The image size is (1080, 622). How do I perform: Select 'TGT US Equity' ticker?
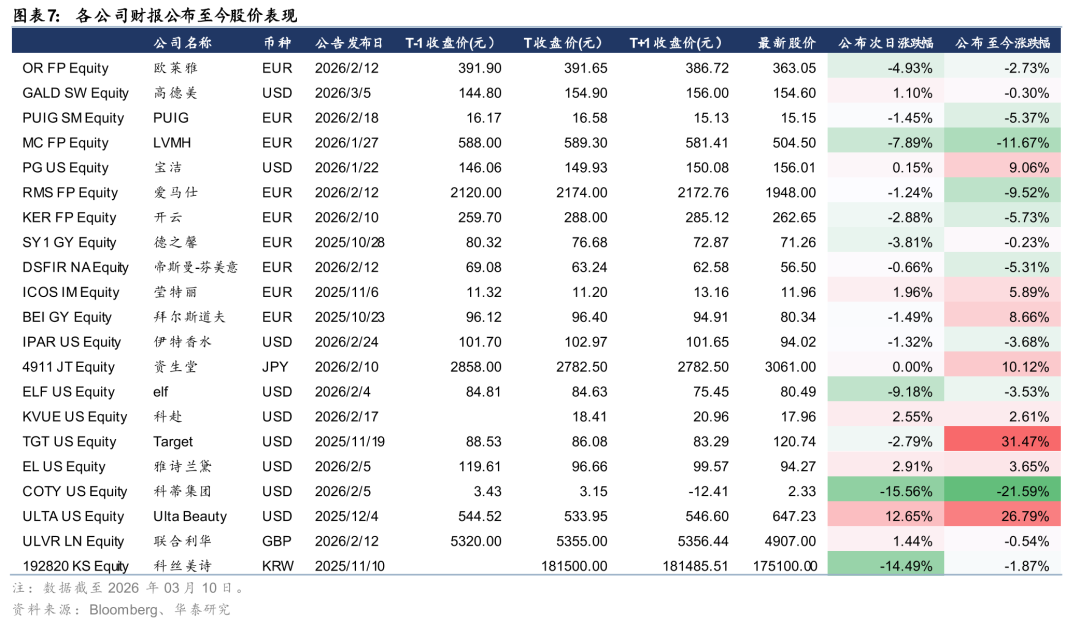[x=69, y=442]
